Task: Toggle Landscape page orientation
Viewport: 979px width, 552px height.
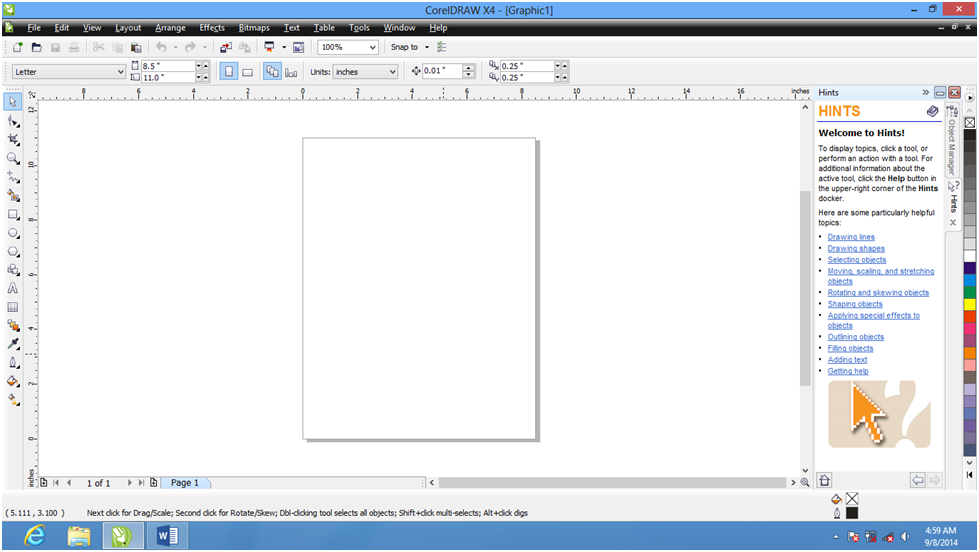Action: pos(247,72)
